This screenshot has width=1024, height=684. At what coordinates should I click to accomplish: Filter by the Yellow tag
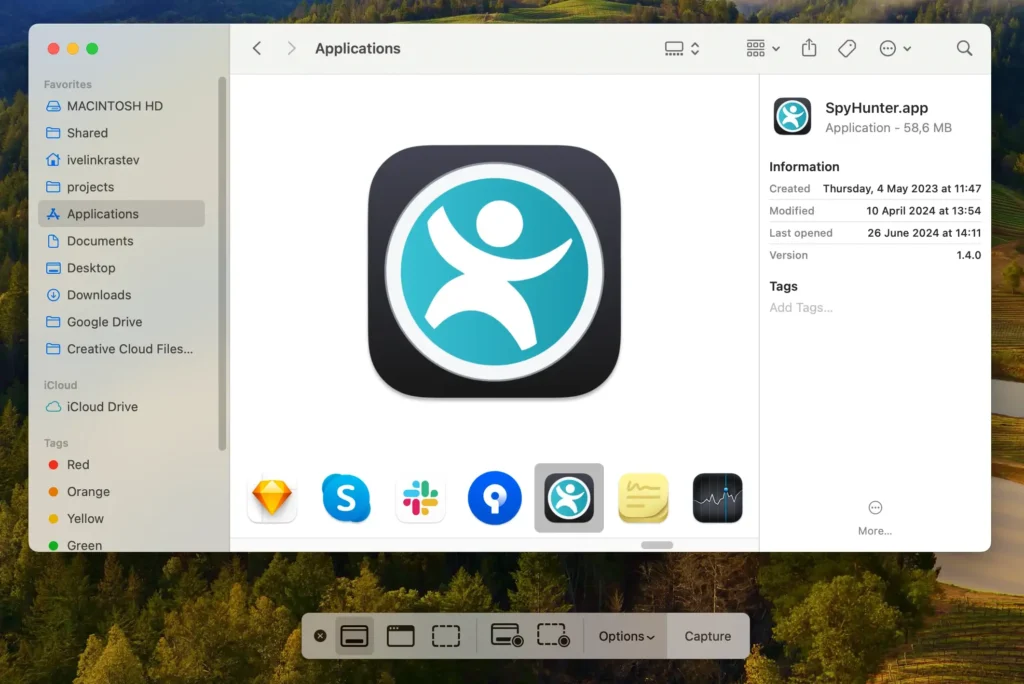point(121,518)
